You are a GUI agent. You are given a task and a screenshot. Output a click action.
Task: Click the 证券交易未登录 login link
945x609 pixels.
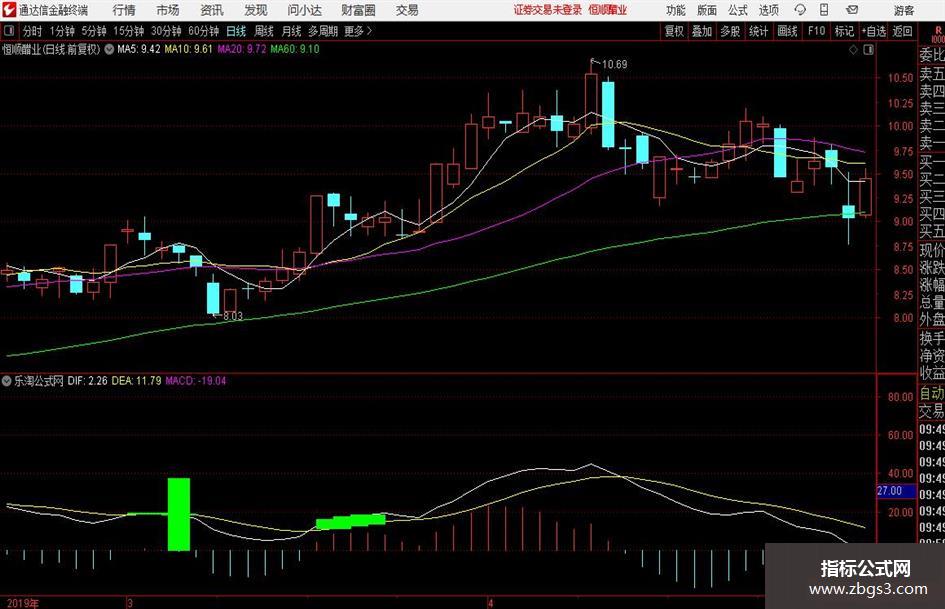548,10
